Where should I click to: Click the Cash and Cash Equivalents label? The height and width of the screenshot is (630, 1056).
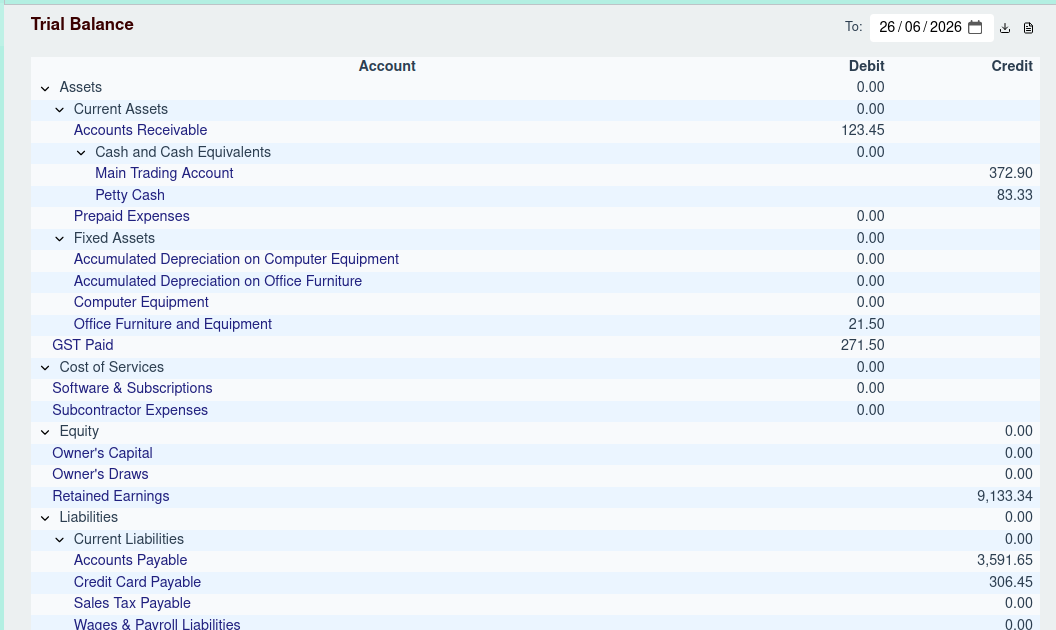click(x=183, y=152)
